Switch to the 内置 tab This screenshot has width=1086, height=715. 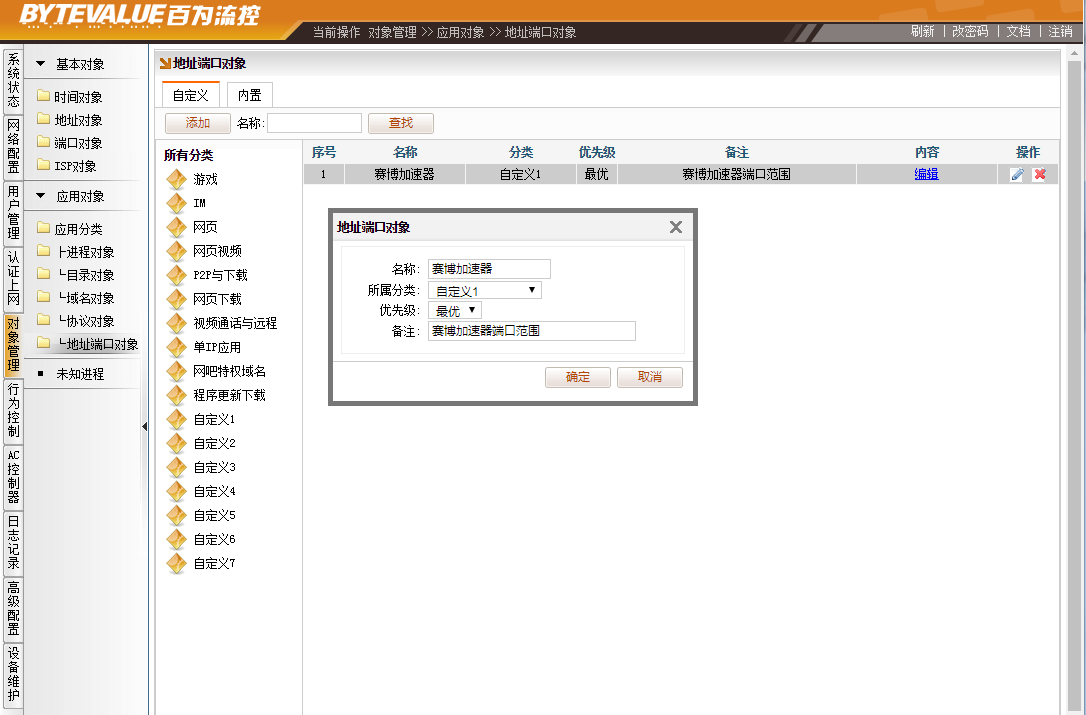[x=249, y=95]
